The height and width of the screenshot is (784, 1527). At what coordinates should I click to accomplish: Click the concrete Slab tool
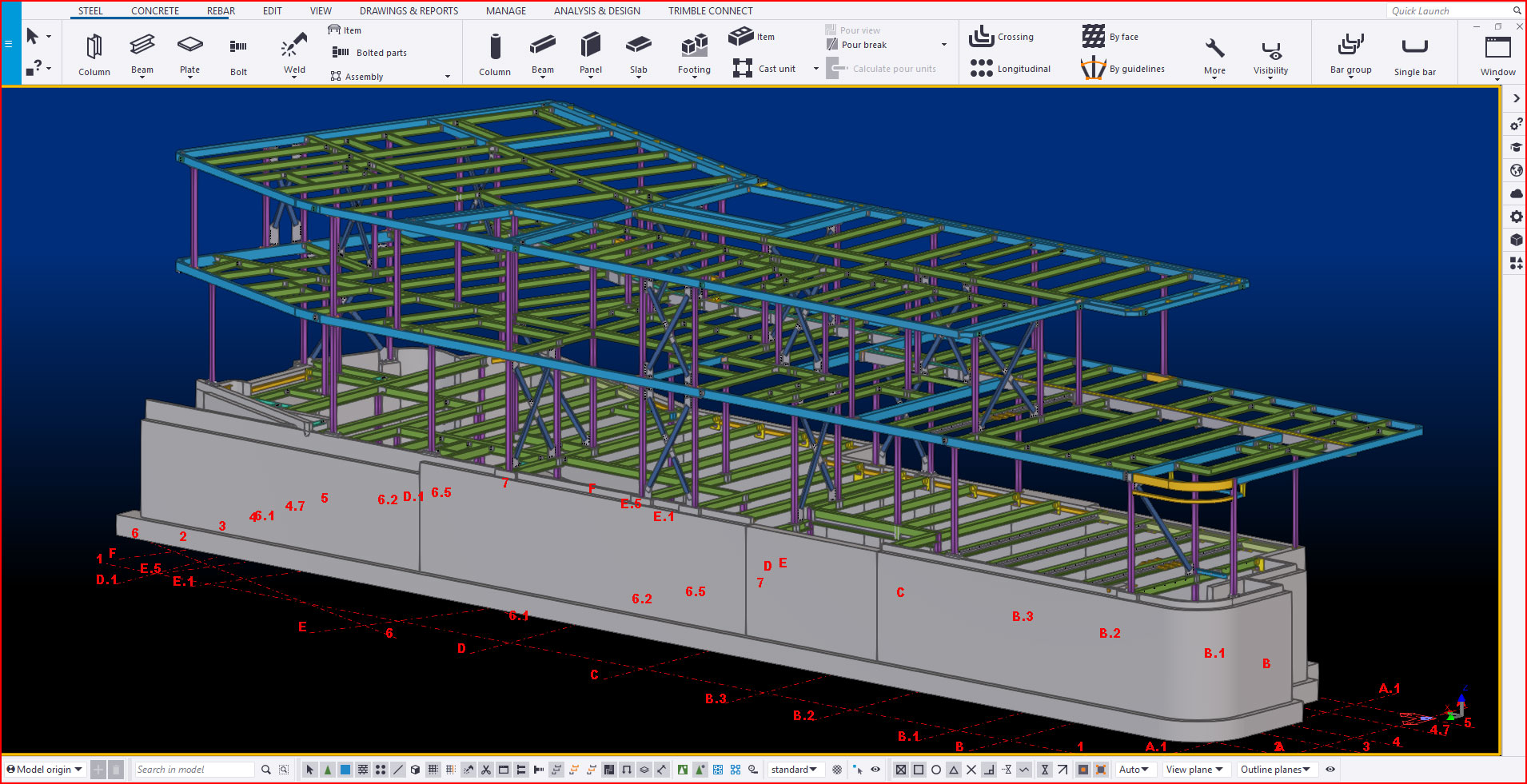tap(638, 53)
